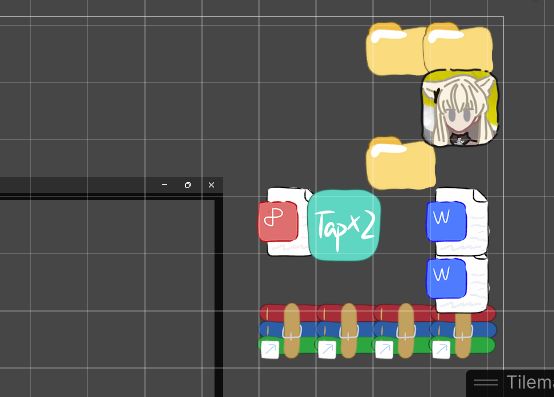
Task: Select the top-row folder tile left of the other folder
Action: tap(396, 49)
